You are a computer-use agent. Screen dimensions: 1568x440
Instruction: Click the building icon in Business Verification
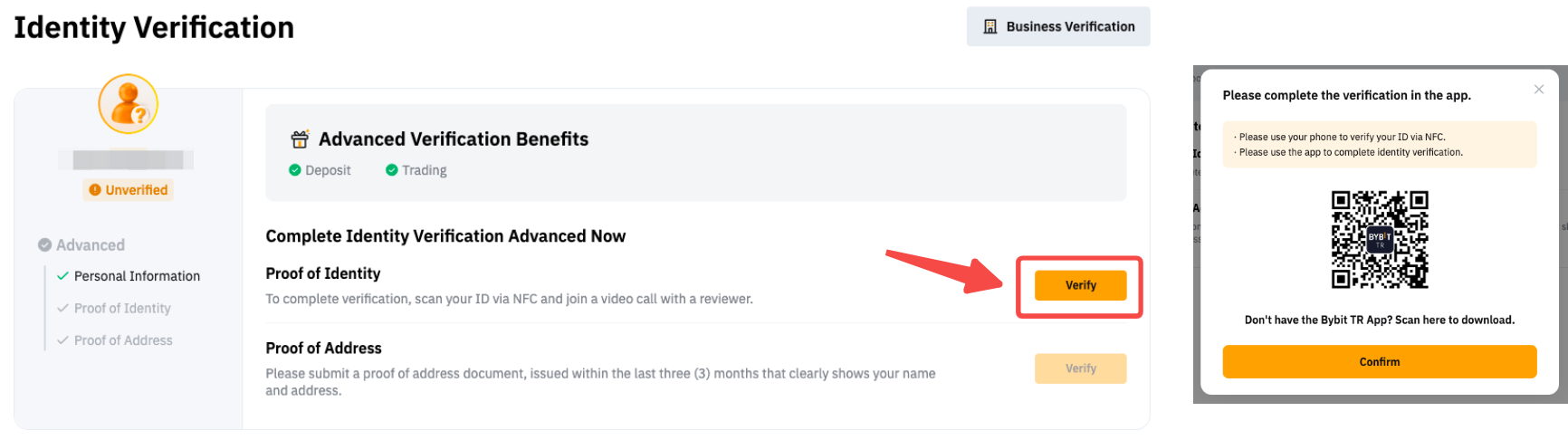click(x=990, y=27)
